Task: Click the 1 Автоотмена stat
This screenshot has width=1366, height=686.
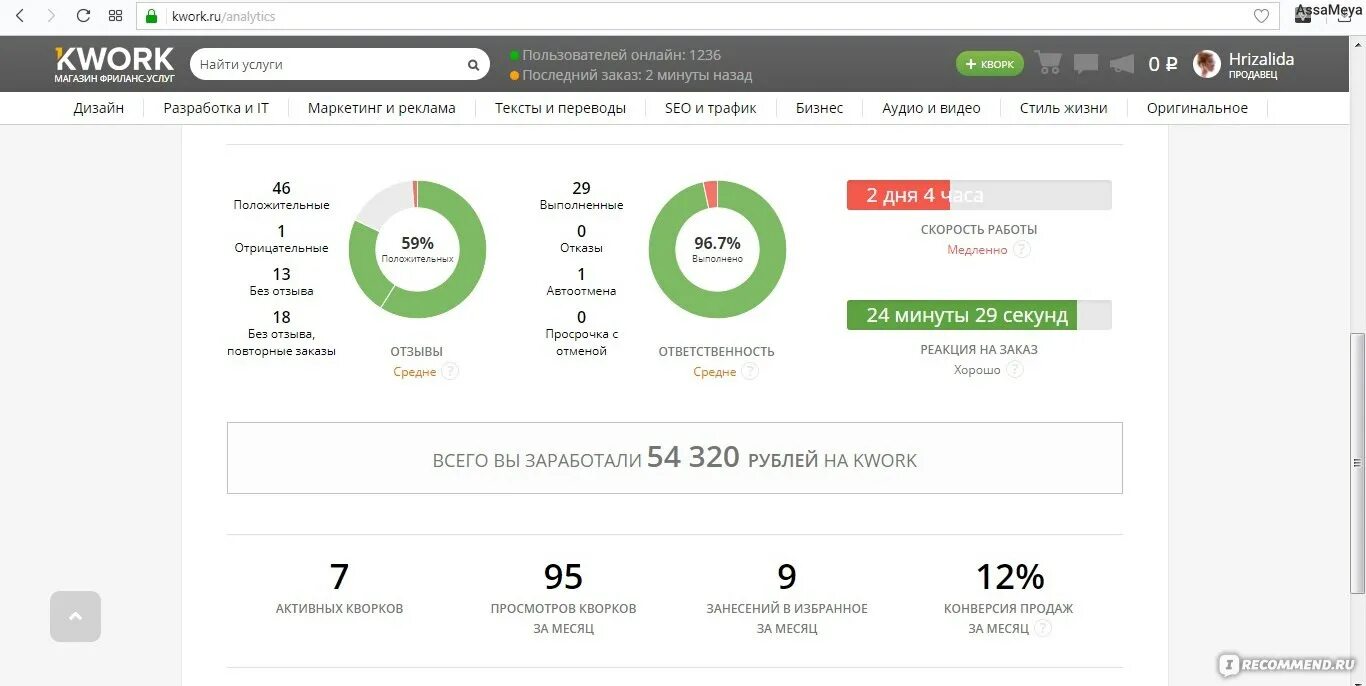Action: tap(581, 282)
